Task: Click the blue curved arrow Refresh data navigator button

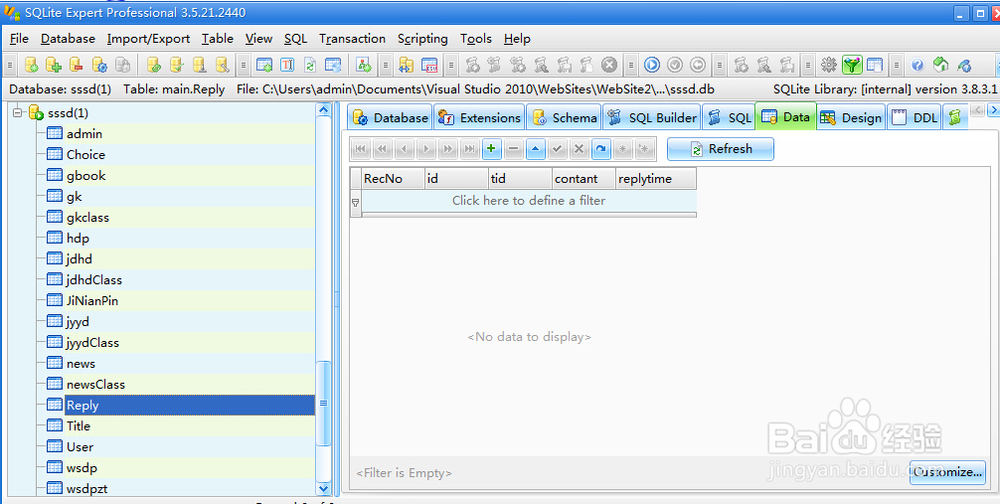Action: 600,149
